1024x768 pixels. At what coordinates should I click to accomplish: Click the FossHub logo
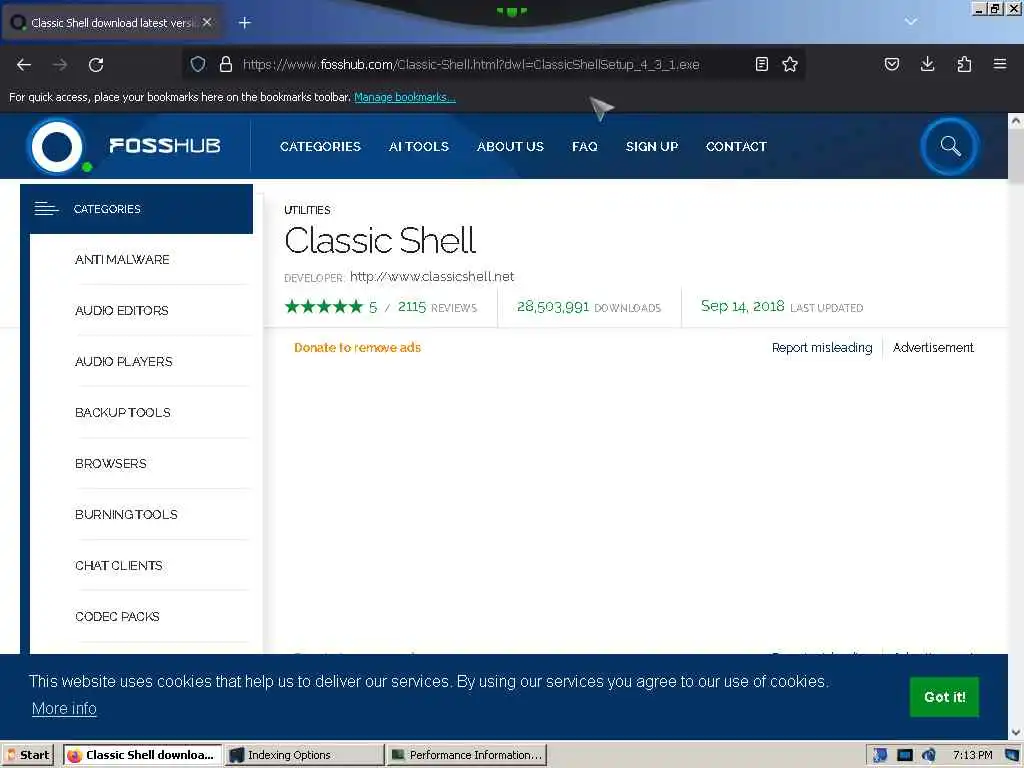pos(125,146)
